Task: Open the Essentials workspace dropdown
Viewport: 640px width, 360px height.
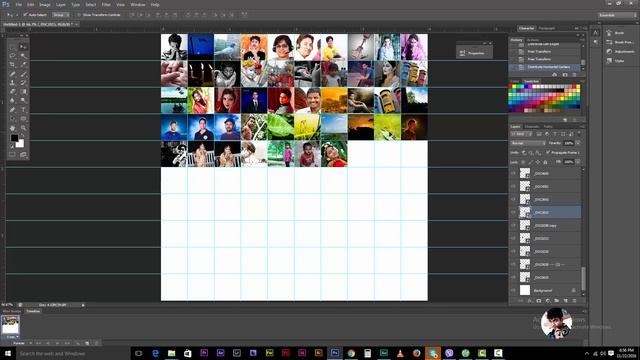Action: (x=617, y=15)
